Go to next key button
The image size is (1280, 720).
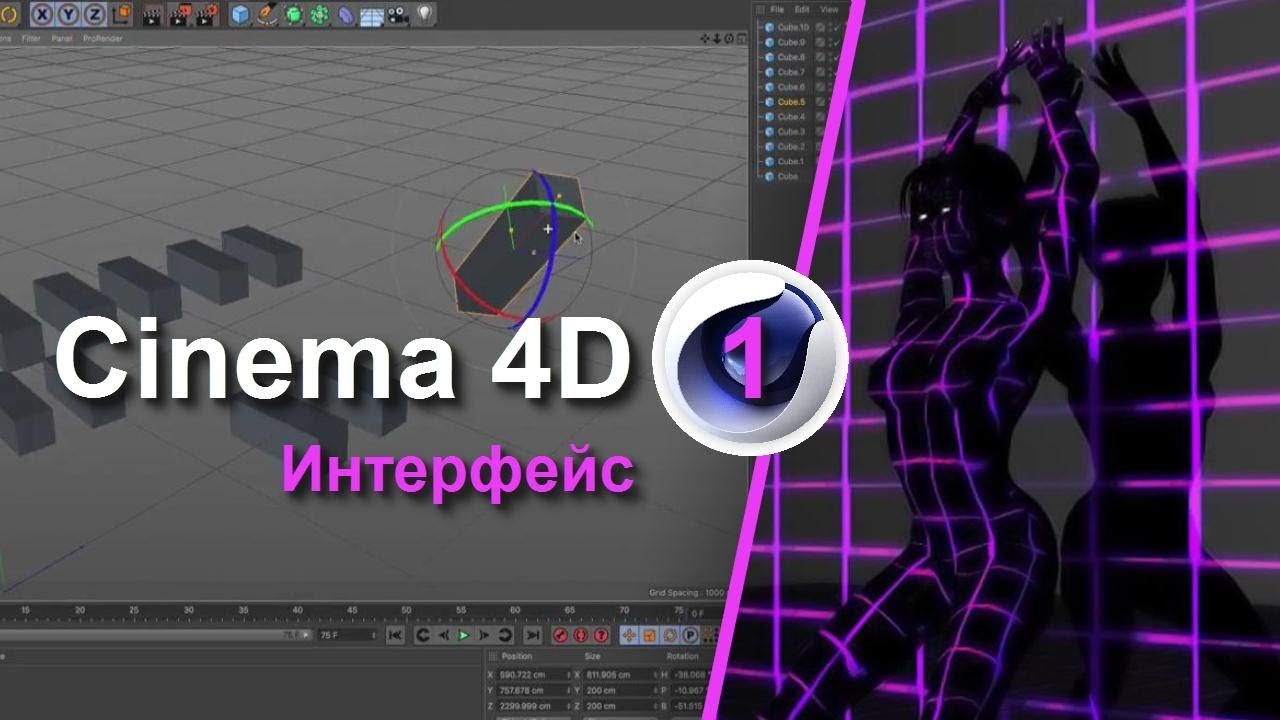(x=505, y=635)
